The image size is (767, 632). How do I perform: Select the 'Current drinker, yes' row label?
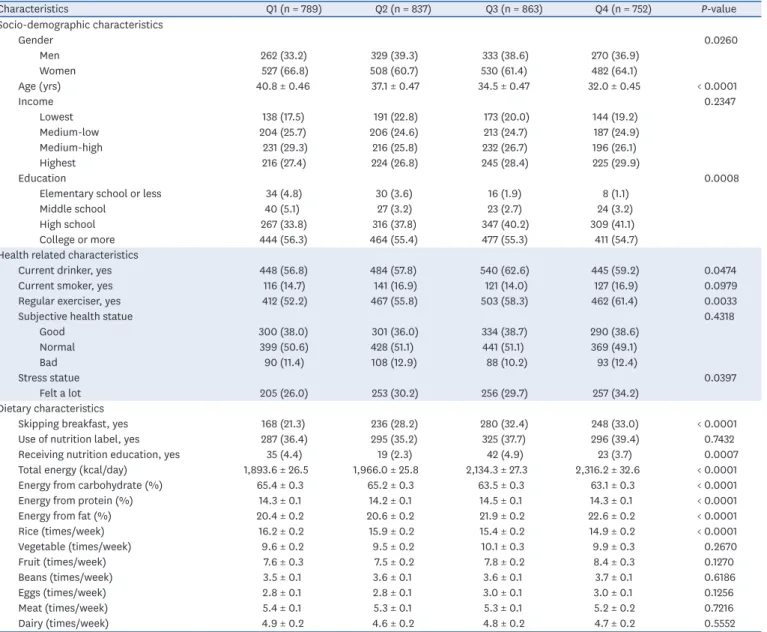[x=65, y=271]
